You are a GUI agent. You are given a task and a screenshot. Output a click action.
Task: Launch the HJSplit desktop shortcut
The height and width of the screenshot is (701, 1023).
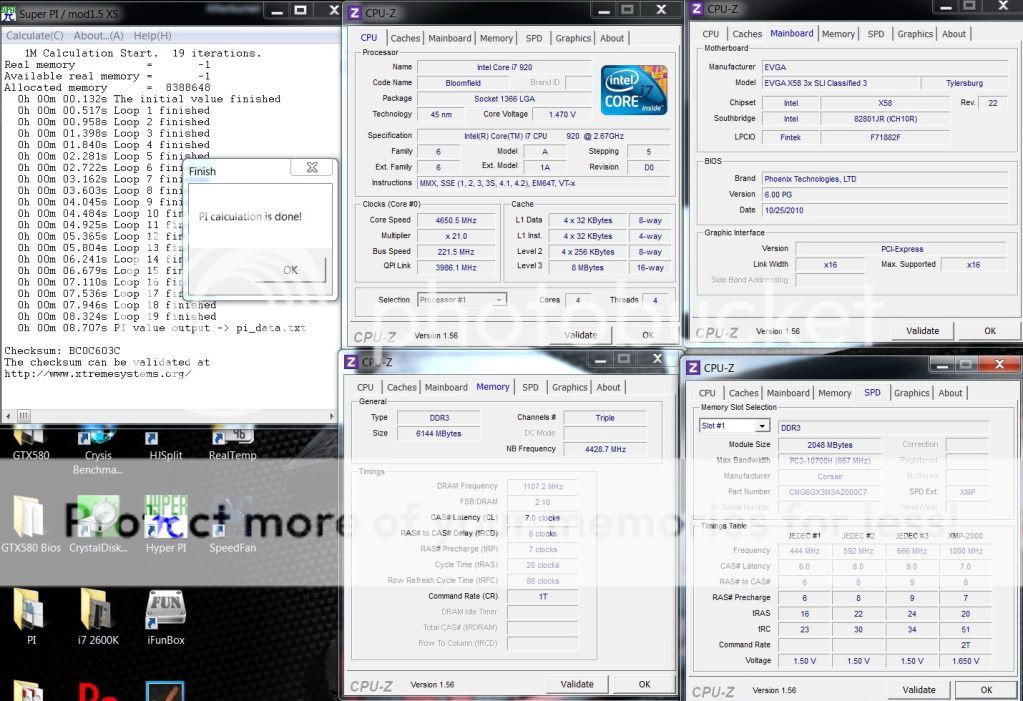pos(164,440)
